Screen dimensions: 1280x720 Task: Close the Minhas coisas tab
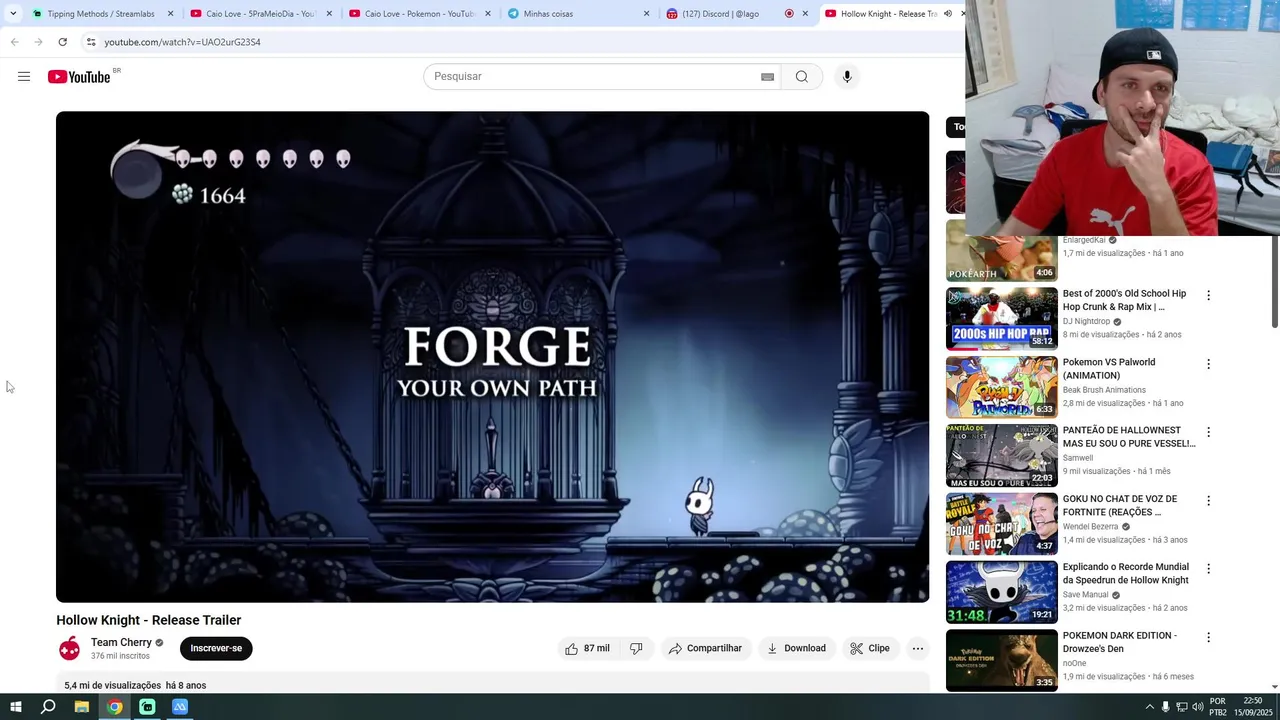646,14
